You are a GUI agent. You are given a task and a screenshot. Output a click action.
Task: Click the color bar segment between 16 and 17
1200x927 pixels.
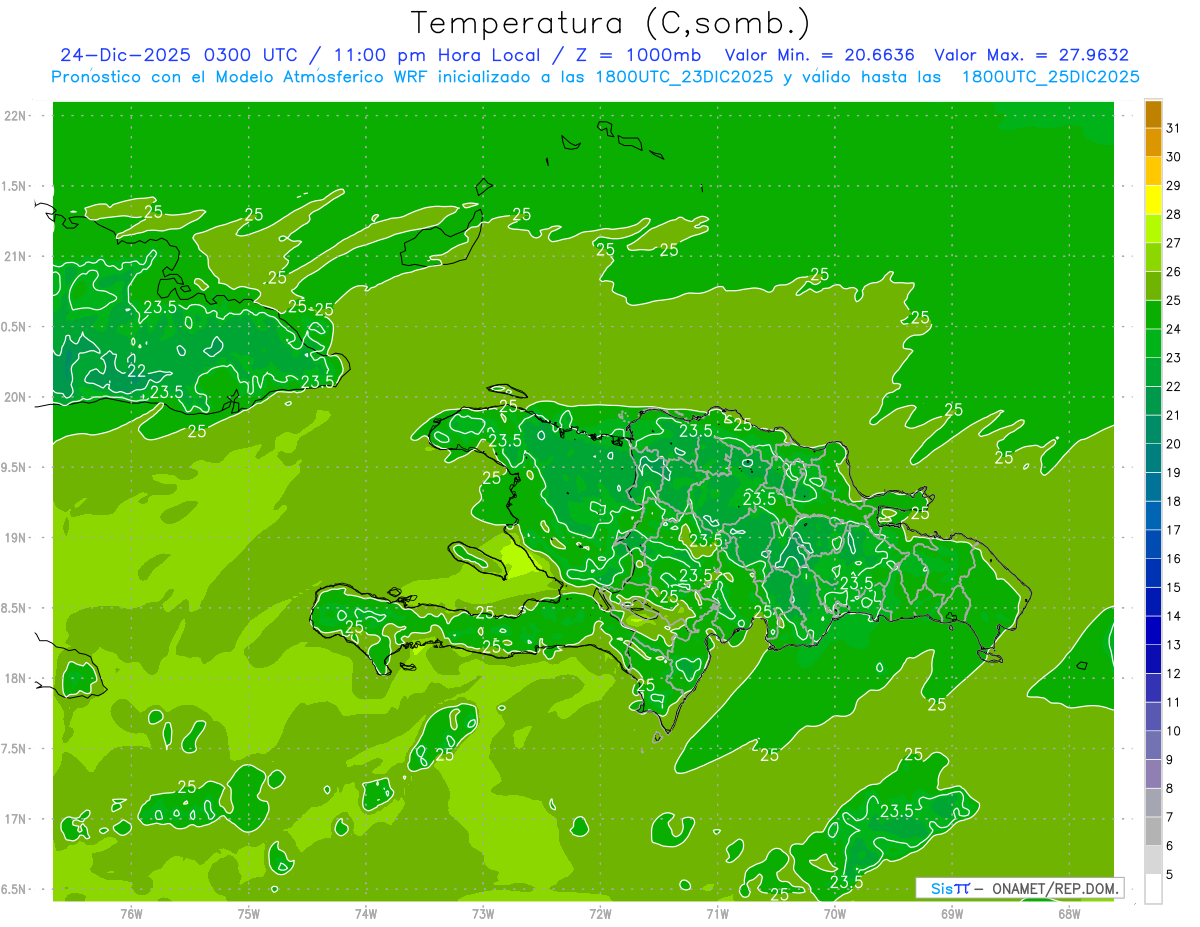[1153, 544]
